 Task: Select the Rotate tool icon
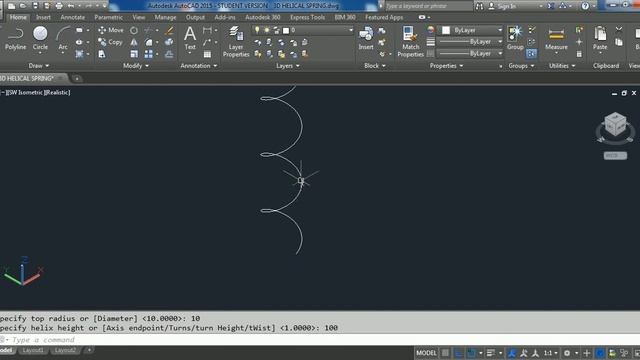click(x=134, y=30)
